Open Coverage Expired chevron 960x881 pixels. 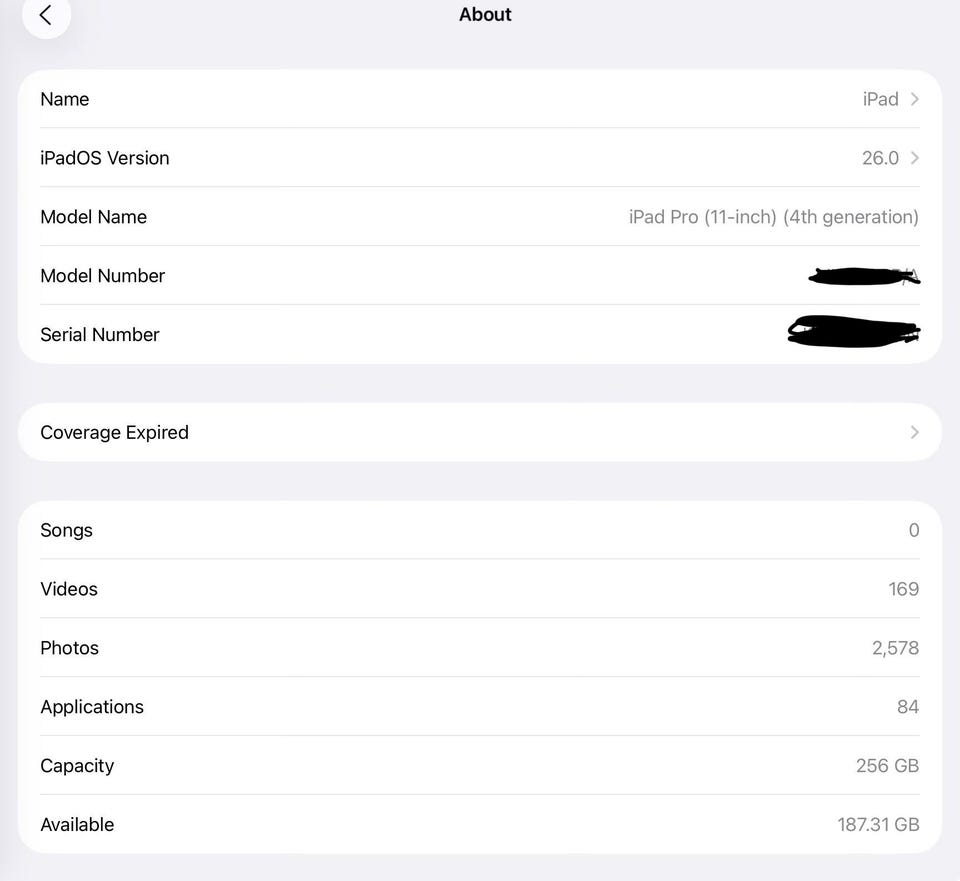click(x=915, y=432)
